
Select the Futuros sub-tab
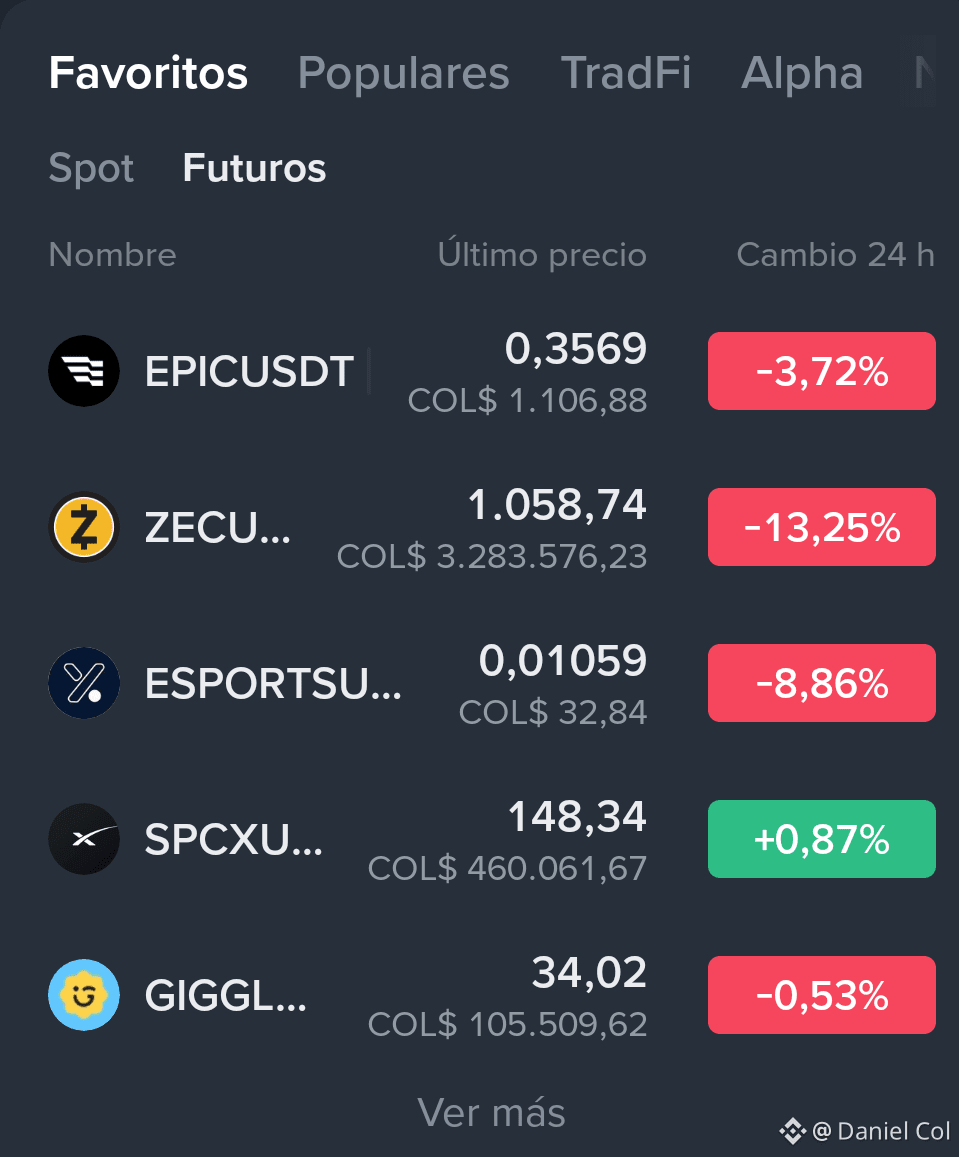255,167
